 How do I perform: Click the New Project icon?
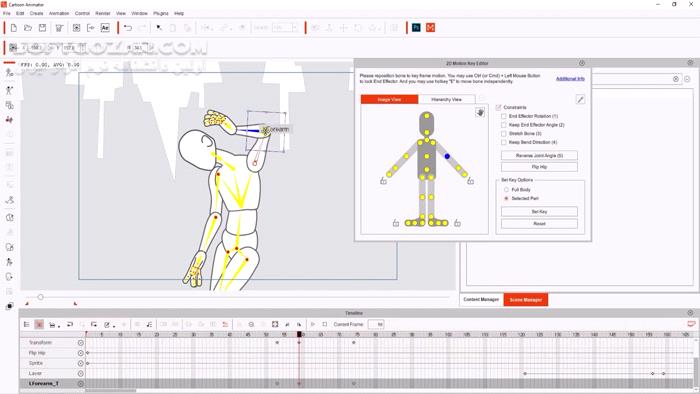point(13,28)
